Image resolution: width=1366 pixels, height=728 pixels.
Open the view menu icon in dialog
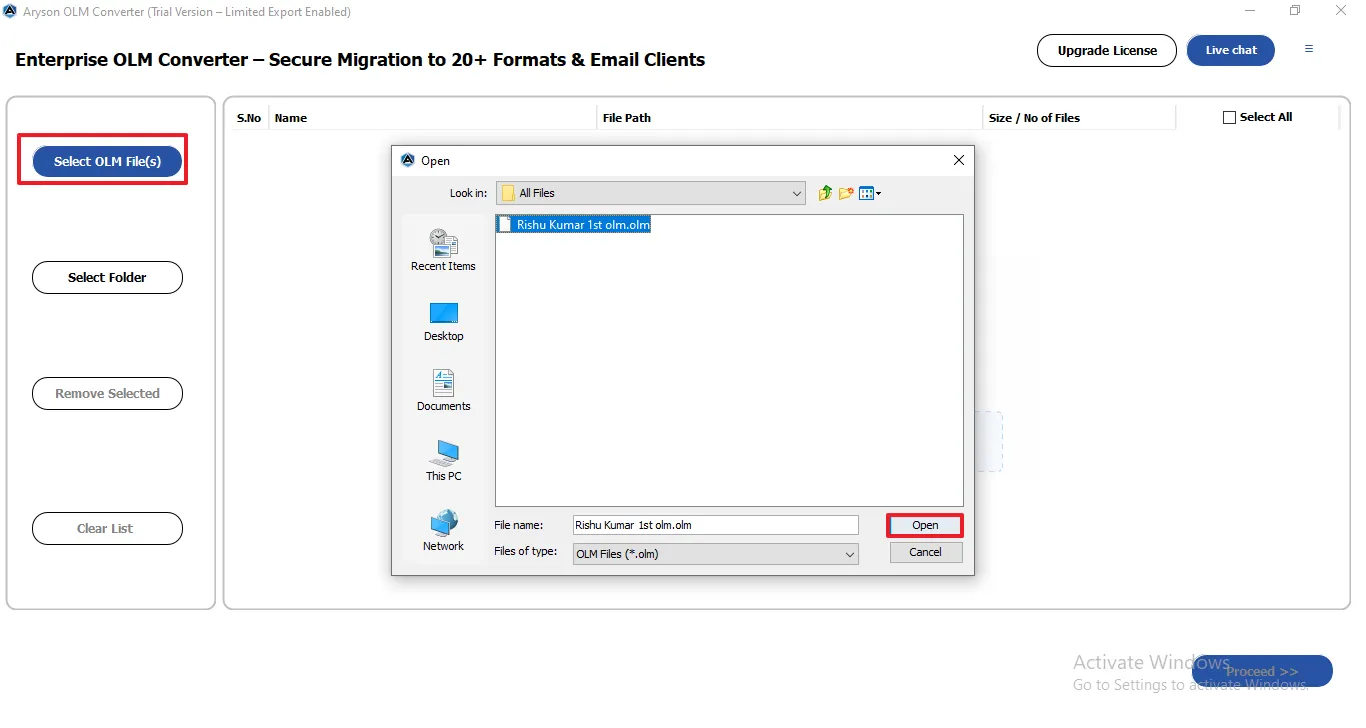click(x=869, y=193)
